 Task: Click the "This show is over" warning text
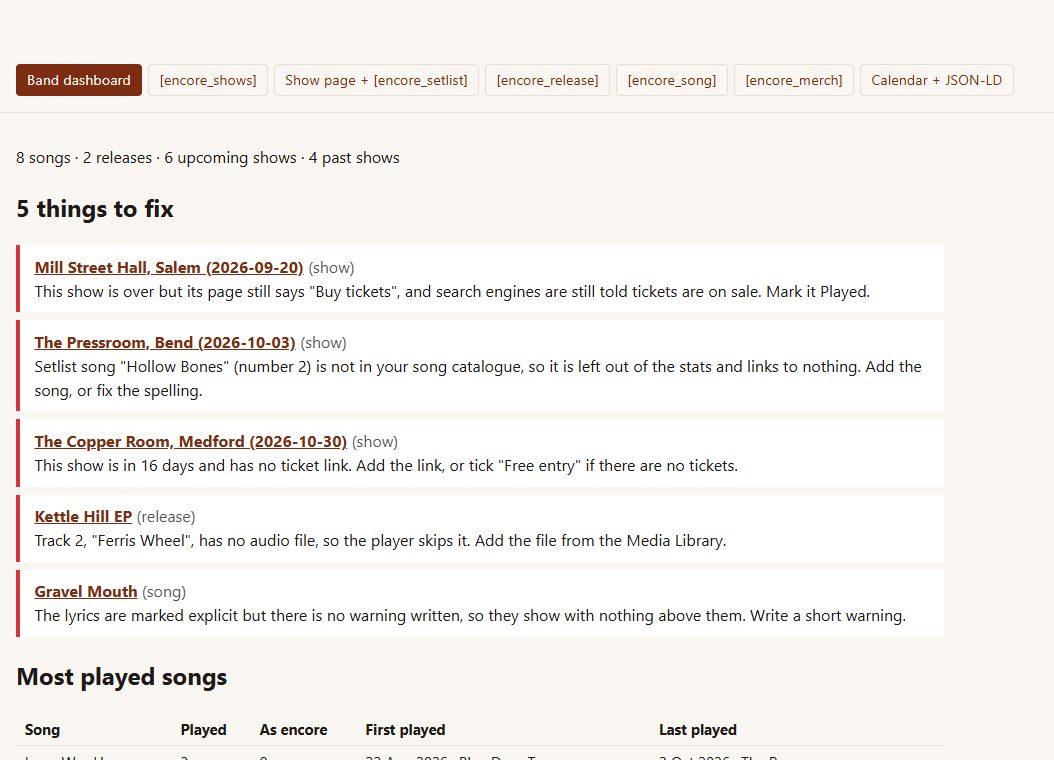click(x=452, y=292)
